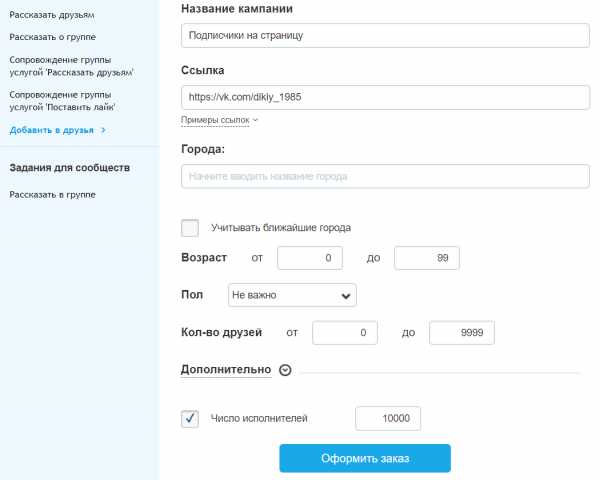600x480 pixels.
Task: Uncheck the Число исполнителей checkbox
Action: [x=190, y=418]
